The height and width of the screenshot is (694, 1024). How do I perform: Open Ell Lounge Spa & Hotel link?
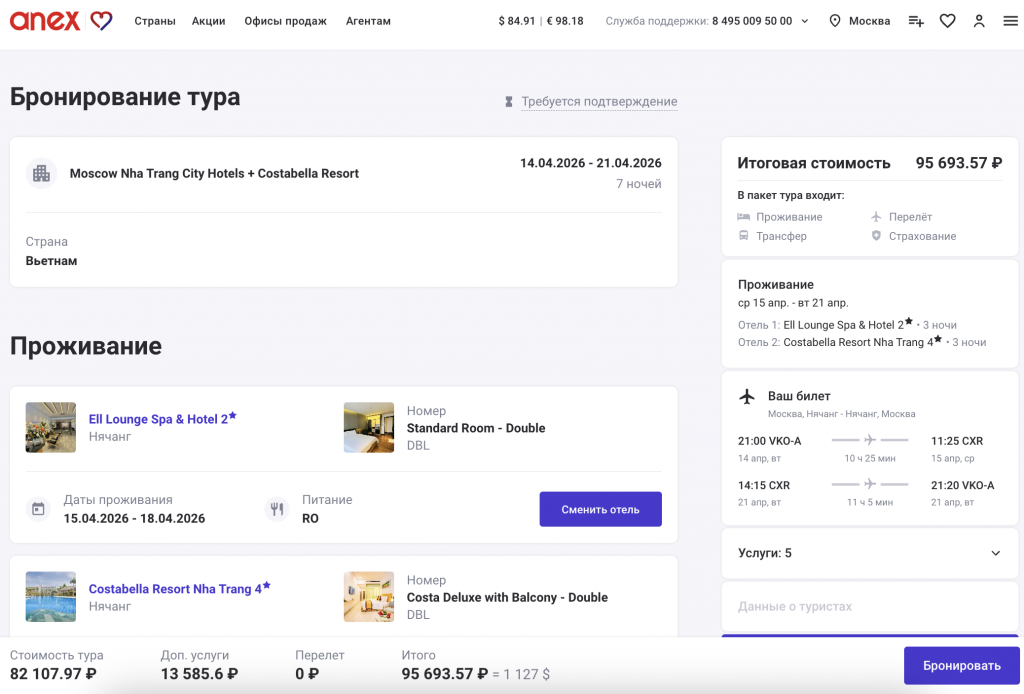pyautogui.click(x=158, y=420)
